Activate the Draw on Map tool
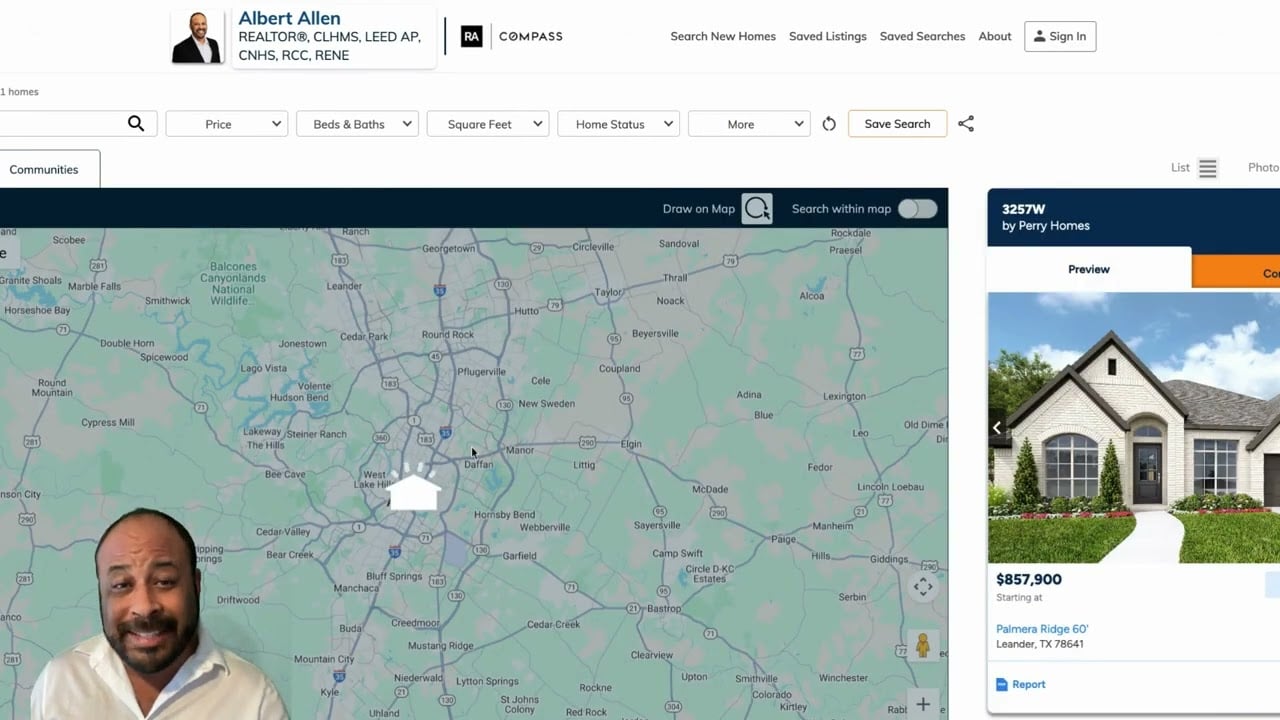 point(757,209)
